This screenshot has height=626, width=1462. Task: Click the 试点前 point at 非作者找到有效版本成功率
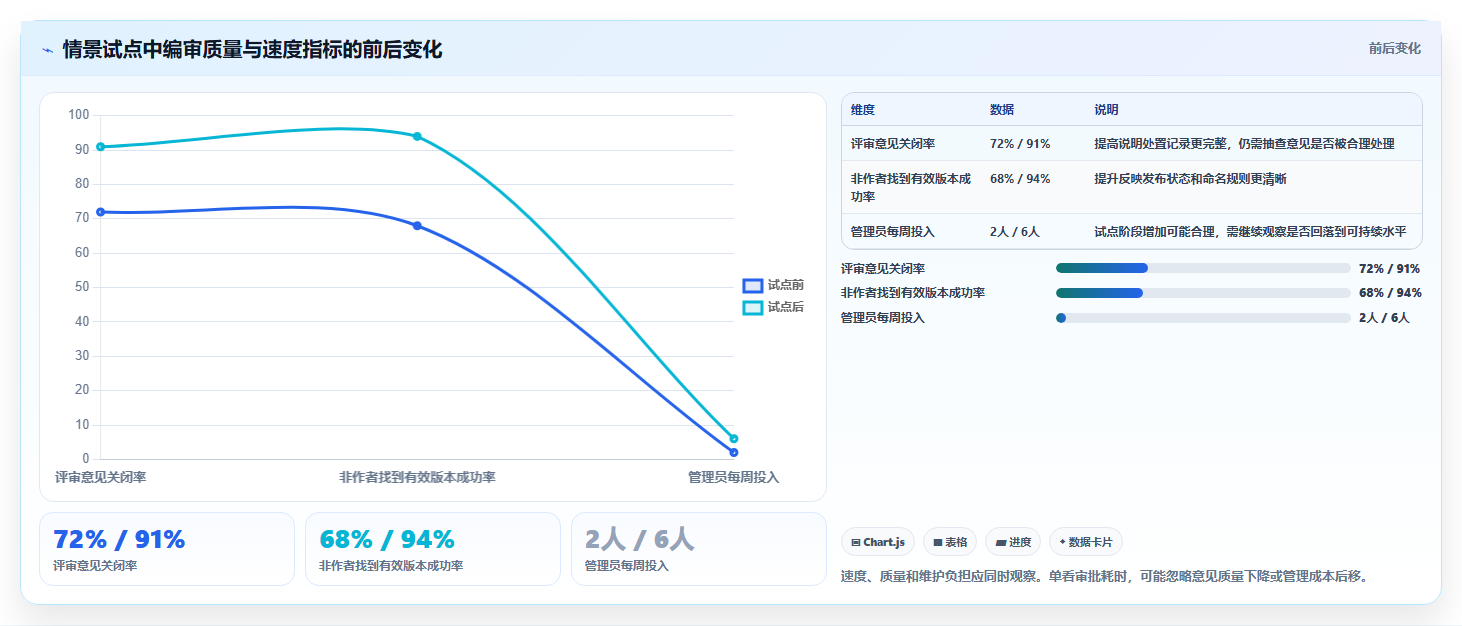click(417, 226)
